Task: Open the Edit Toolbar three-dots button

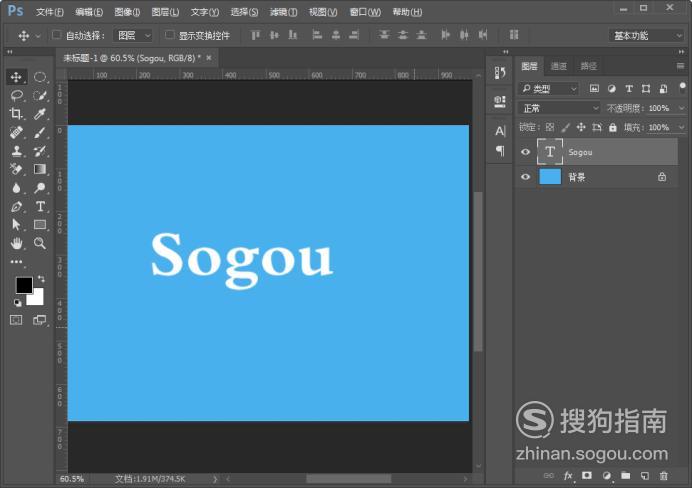Action: click(x=16, y=262)
